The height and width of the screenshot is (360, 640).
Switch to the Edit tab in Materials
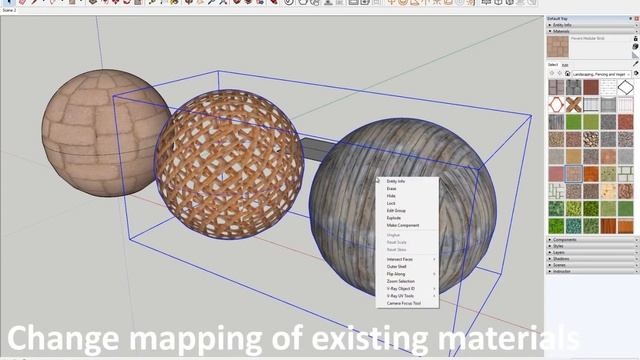(x=565, y=64)
